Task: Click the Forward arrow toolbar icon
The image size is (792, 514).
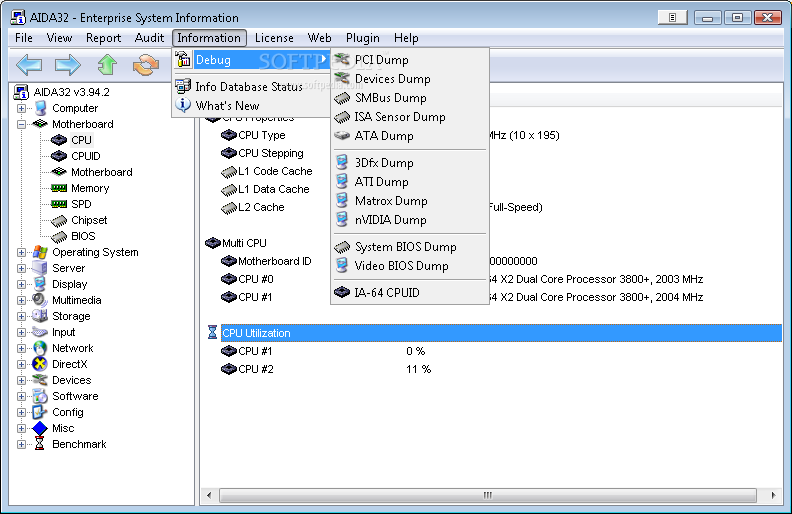Action: coord(68,65)
